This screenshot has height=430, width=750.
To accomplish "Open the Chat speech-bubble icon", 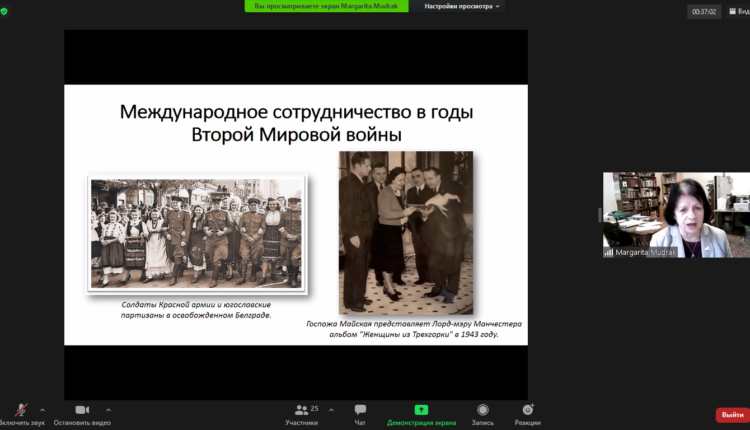I will pos(360,409).
